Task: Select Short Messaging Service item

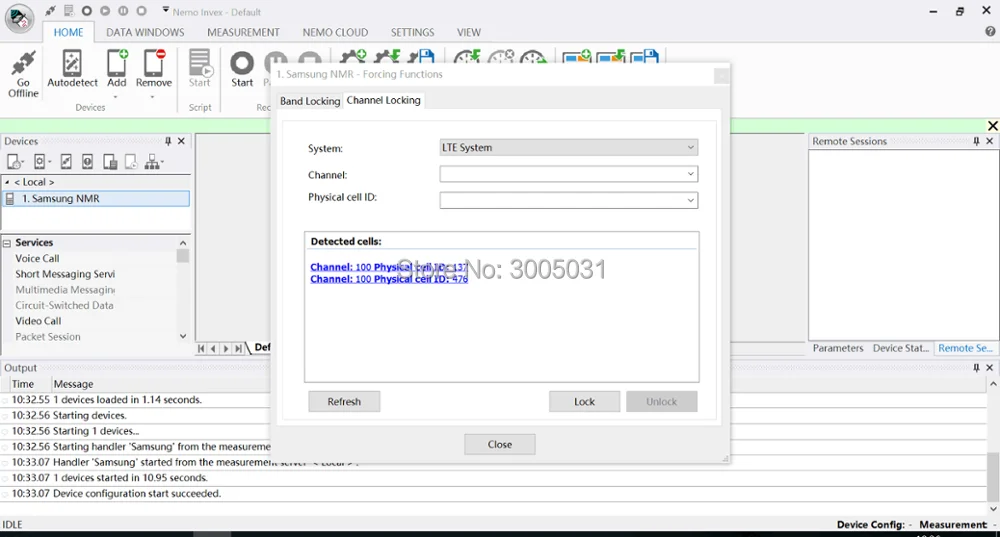Action: (x=65, y=274)
